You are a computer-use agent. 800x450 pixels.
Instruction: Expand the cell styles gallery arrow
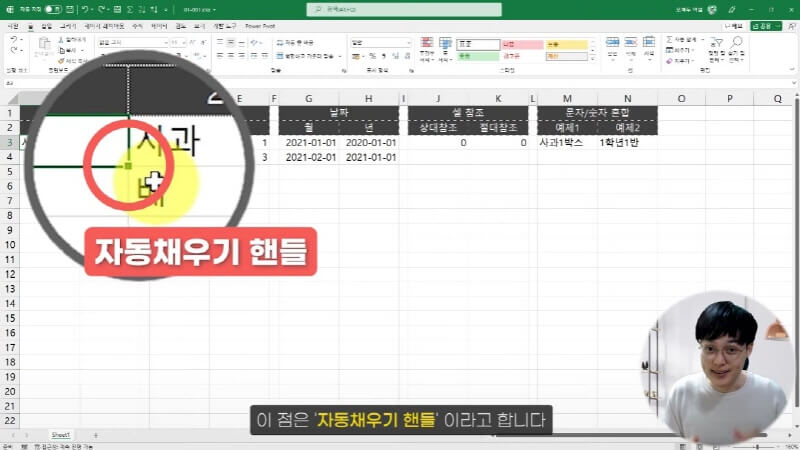[592, 58]
